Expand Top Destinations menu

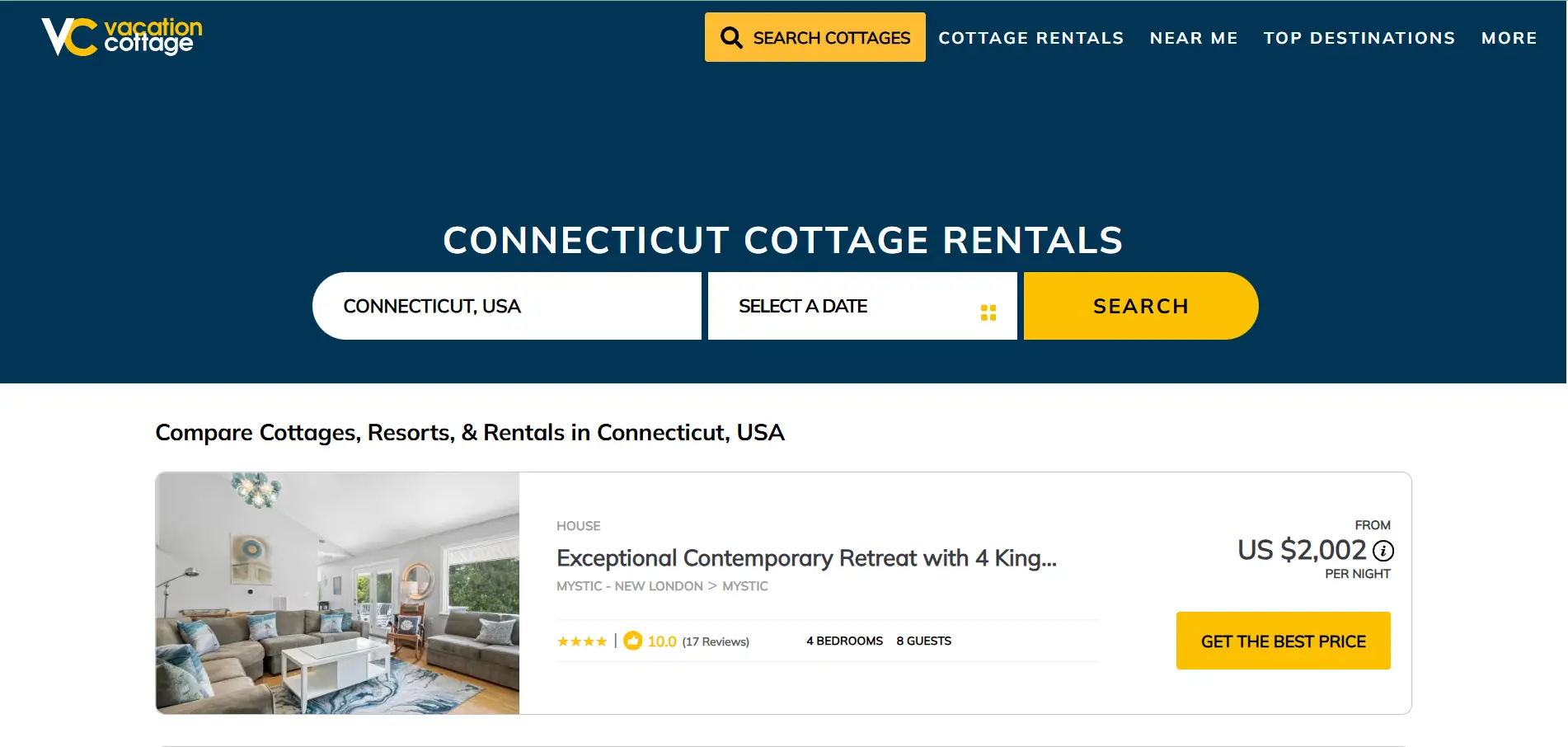pos(1359,38)
